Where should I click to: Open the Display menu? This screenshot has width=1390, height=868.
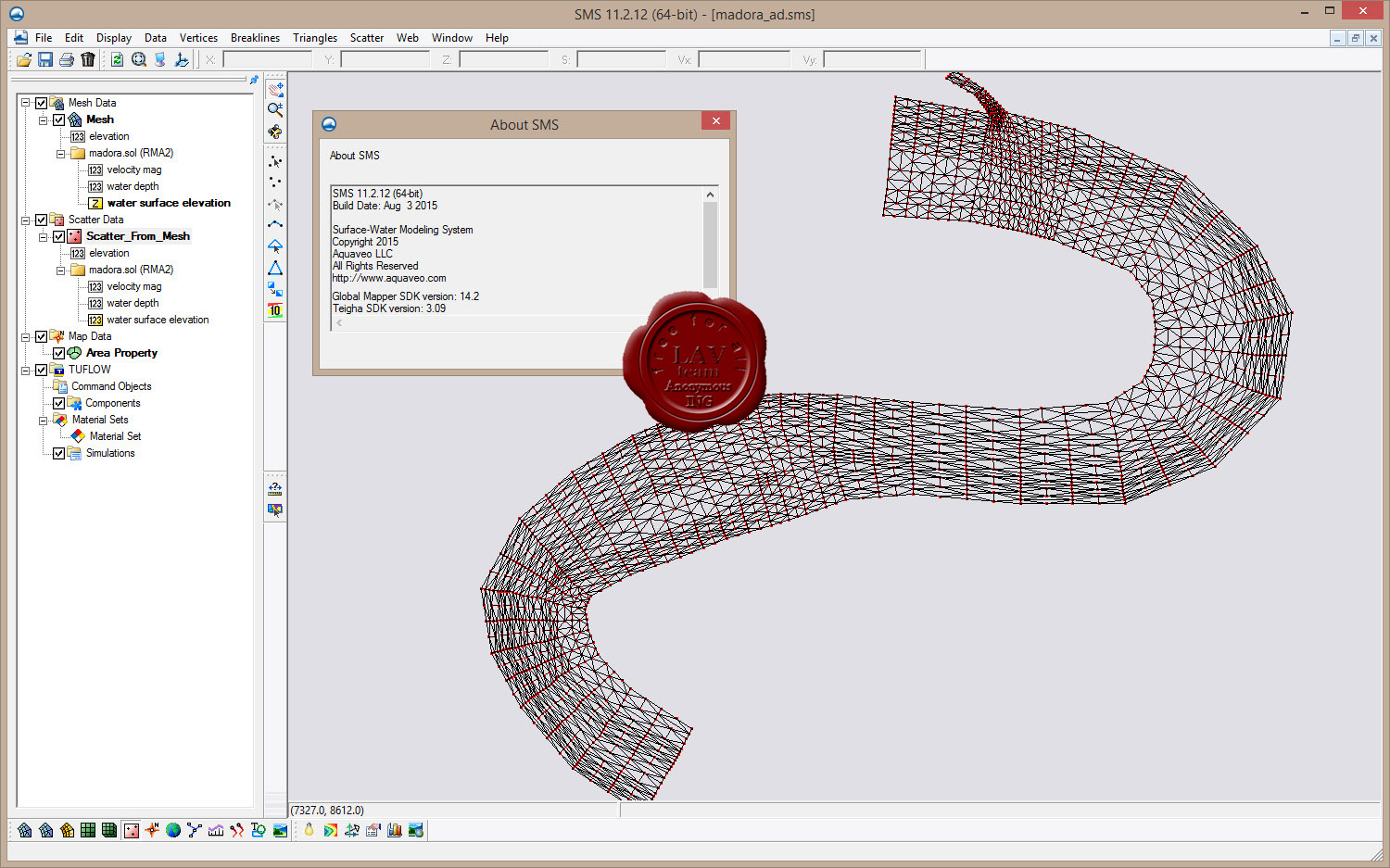click(x=114, y=38)
